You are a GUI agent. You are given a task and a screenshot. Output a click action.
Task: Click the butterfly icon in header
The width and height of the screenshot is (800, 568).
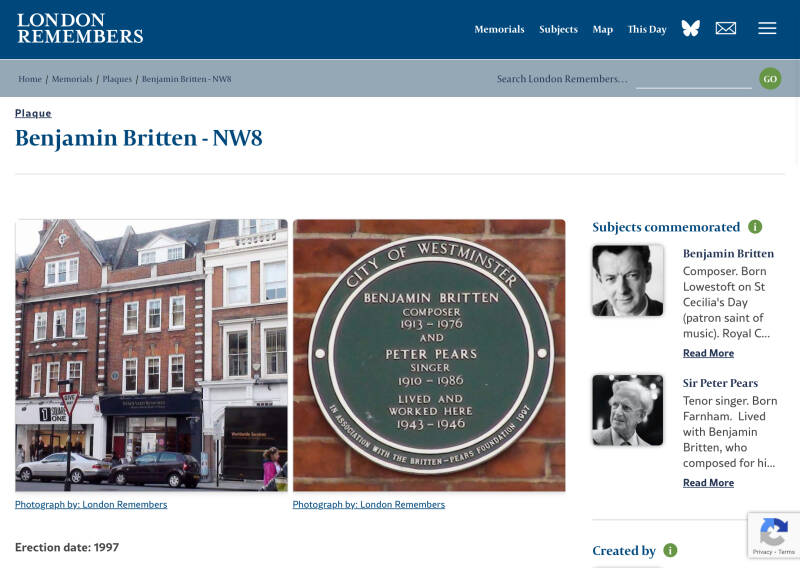click(690, 29)
